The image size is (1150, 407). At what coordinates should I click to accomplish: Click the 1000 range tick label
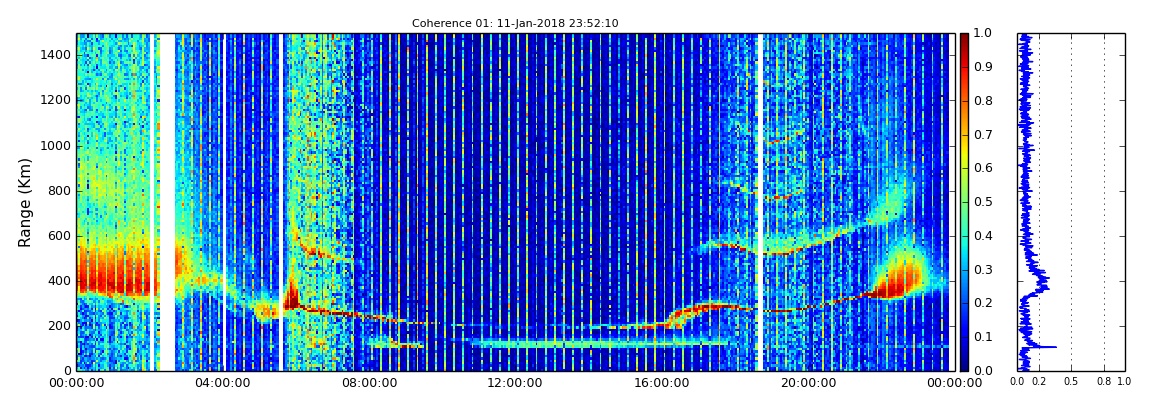[x=57, y=146]
